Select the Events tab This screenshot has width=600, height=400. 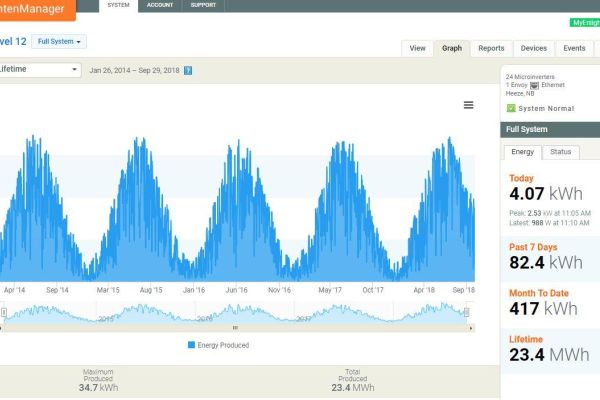[x=574, y=48]
